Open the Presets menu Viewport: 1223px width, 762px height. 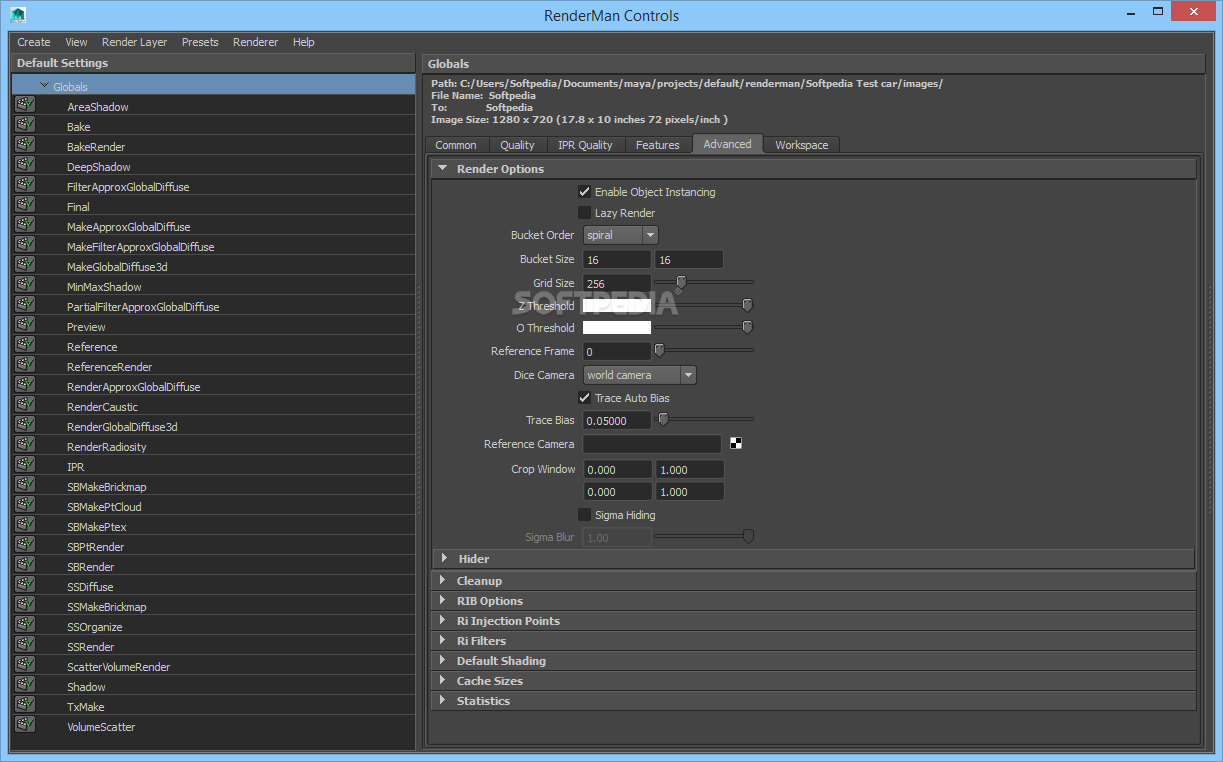tap(200, 42)
